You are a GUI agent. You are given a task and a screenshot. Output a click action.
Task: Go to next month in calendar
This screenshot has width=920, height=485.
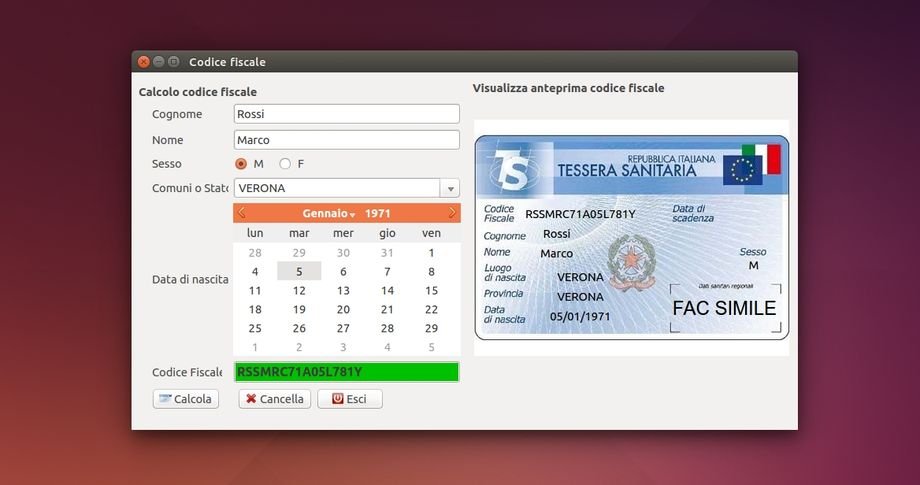coord(452,213)
